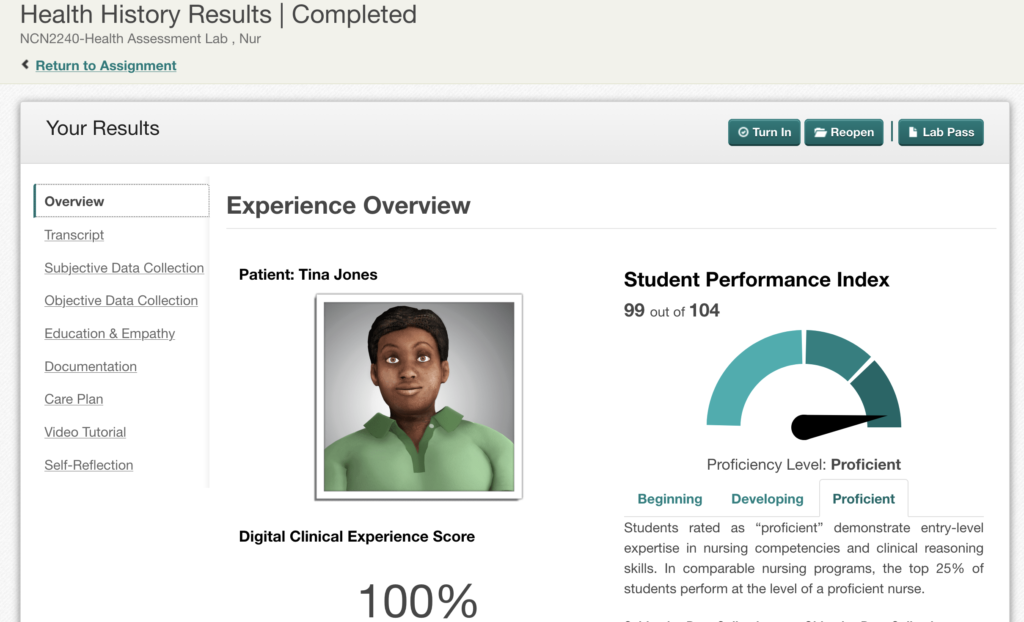Select the Proficient tab
Viewport: 1024px width, 622px height.
(863, 499)
